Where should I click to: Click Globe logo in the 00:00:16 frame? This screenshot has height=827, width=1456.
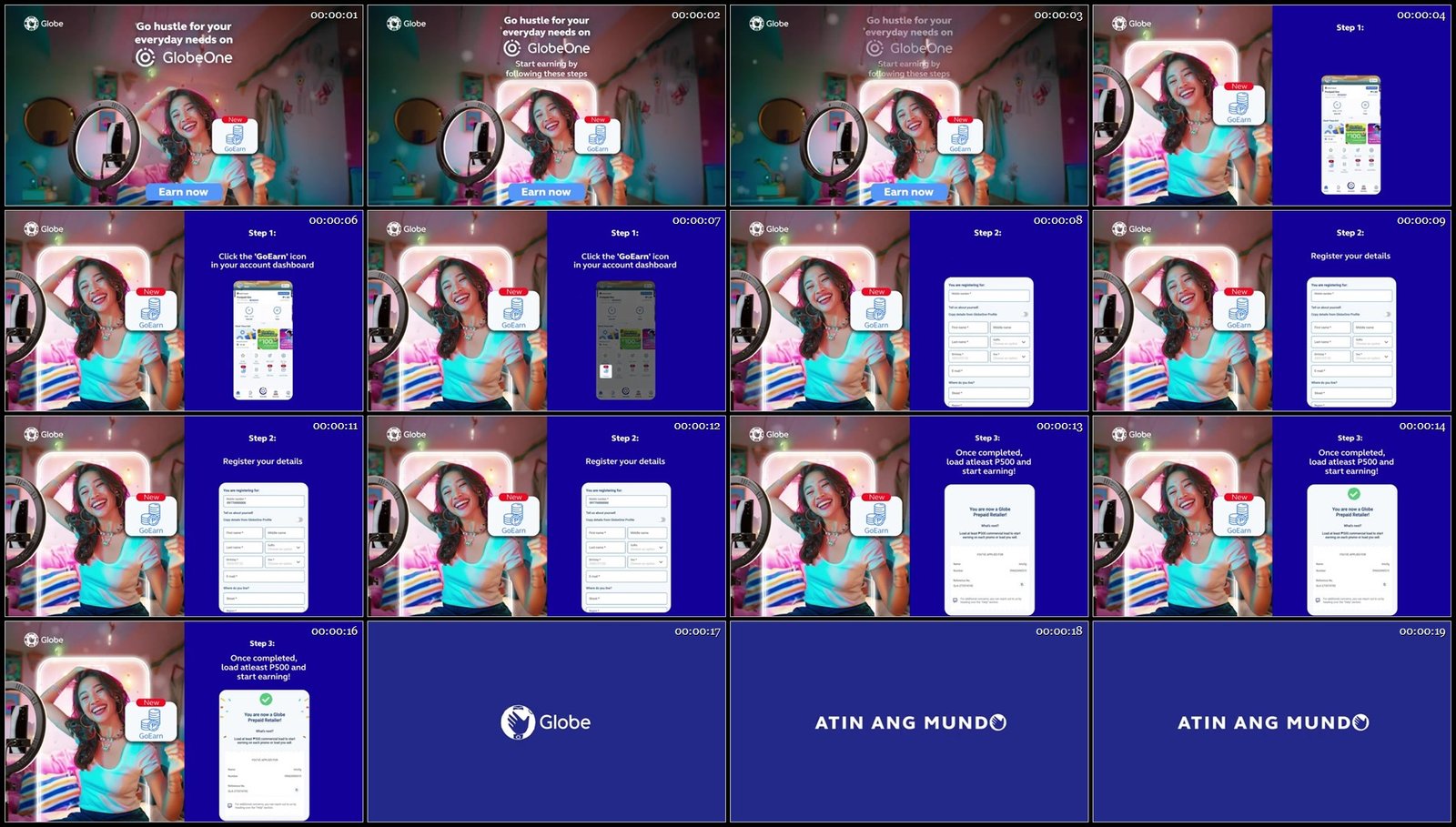[44, 640]
